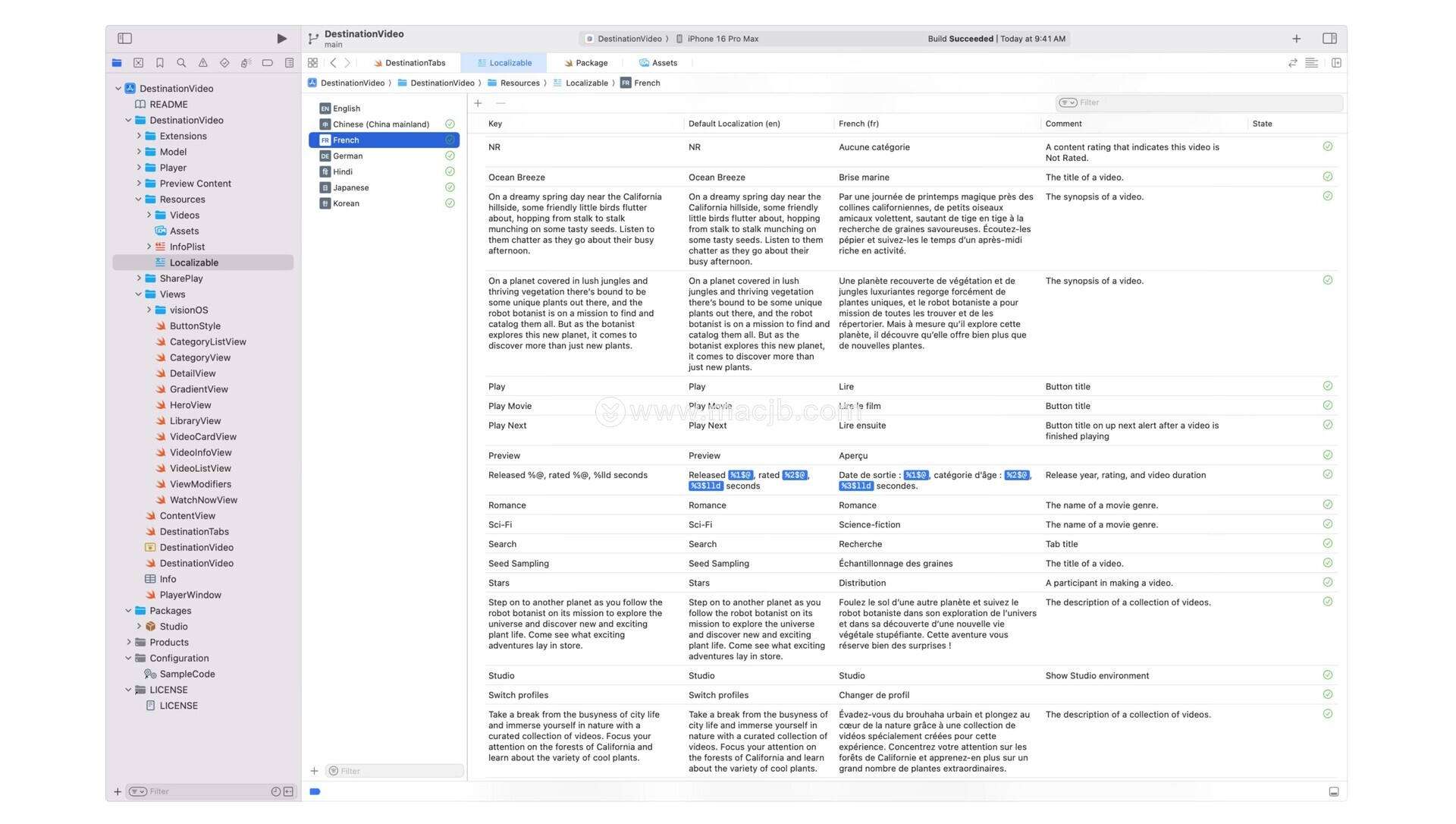This screenshot has height=824, width=1456.
Task: Toggle the inspector panel icon
Action: [x=1329, y=39]
